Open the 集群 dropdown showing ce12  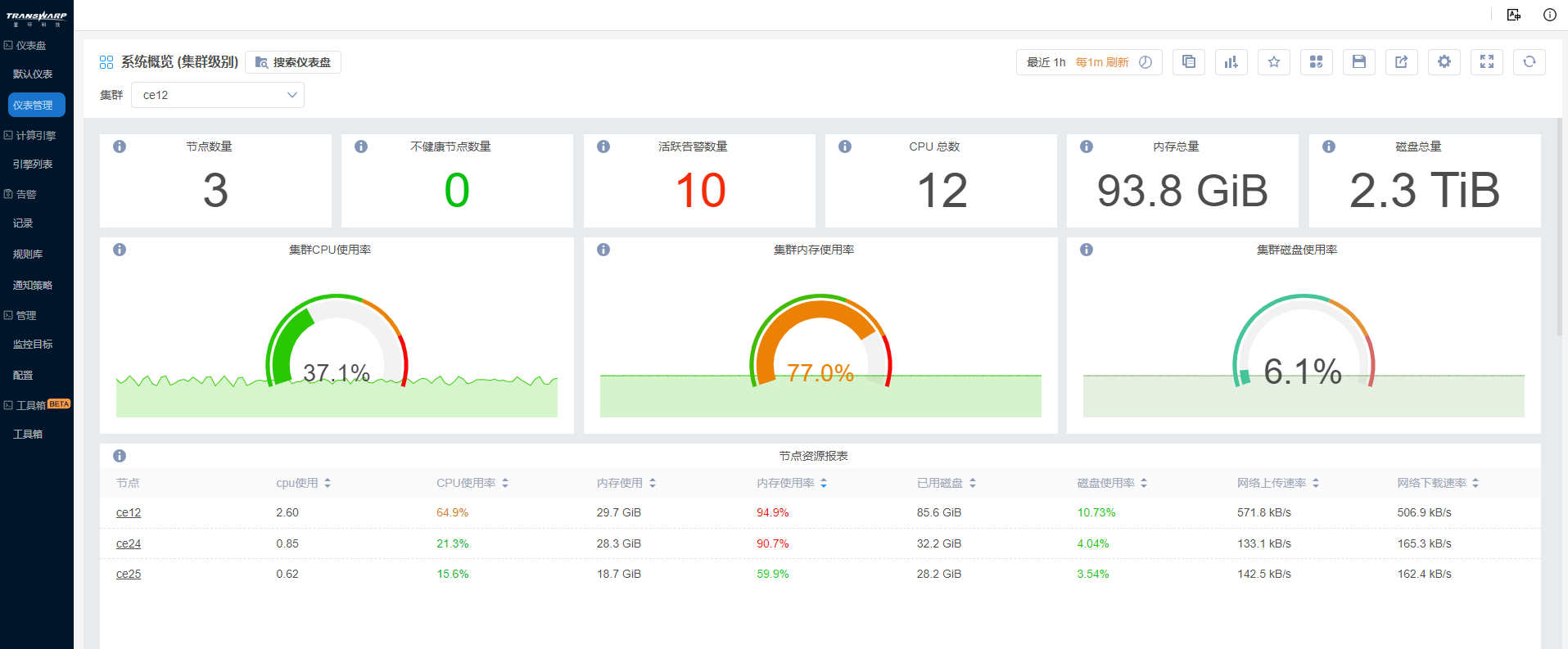coord(218,95)
